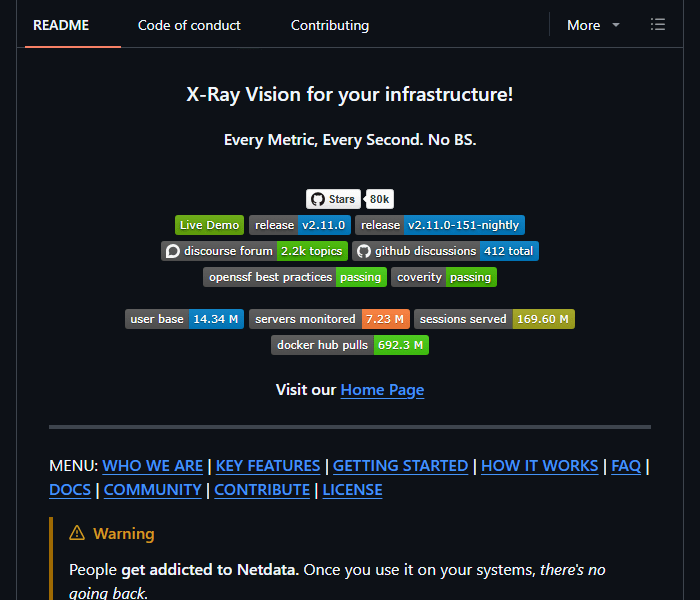This screenshot has width=700, height=600.
Task: Open the HOW IT WORKS link
Action: pos(539,466)
